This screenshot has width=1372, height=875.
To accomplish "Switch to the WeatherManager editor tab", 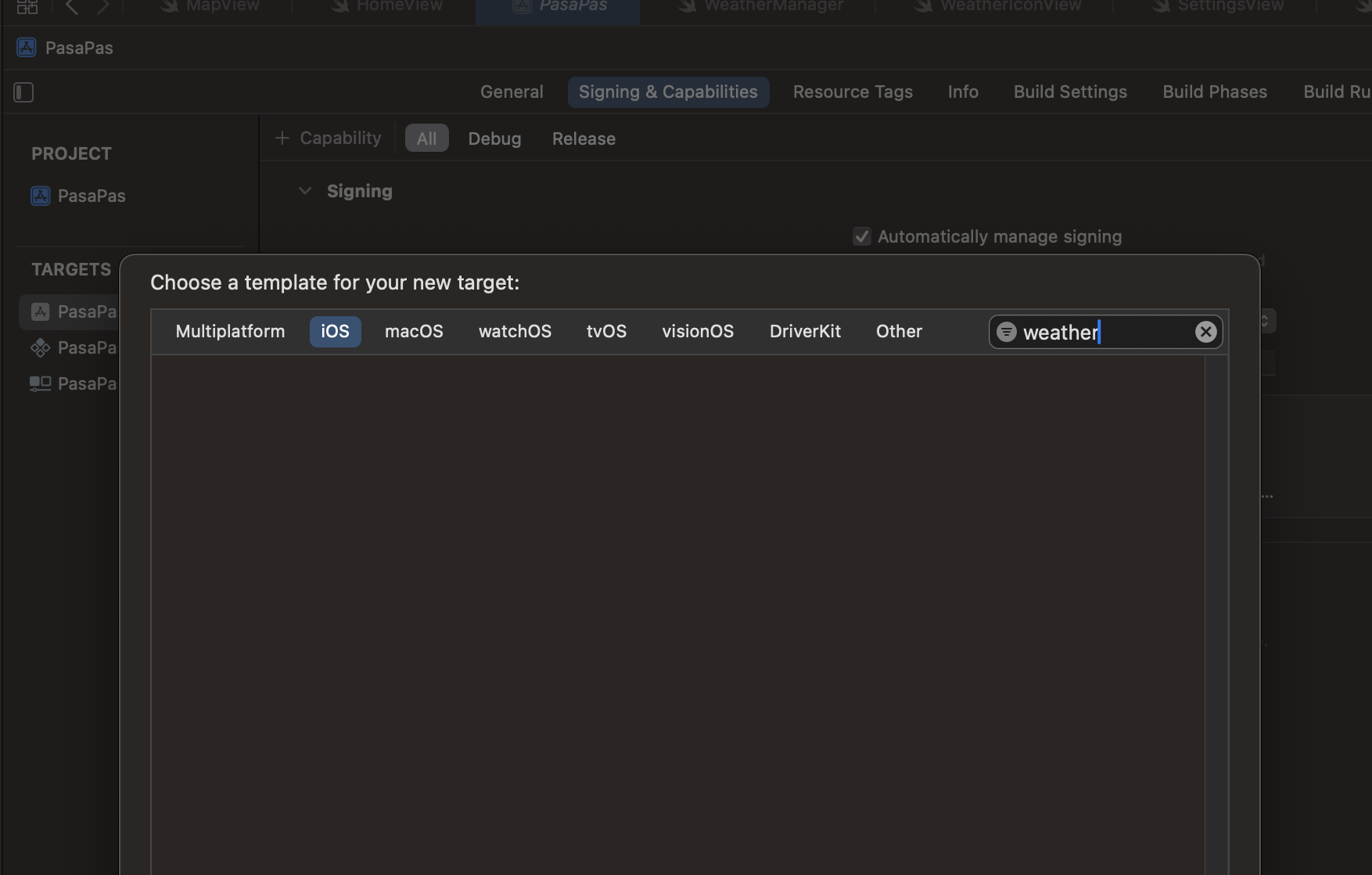I will coord(760,6).
